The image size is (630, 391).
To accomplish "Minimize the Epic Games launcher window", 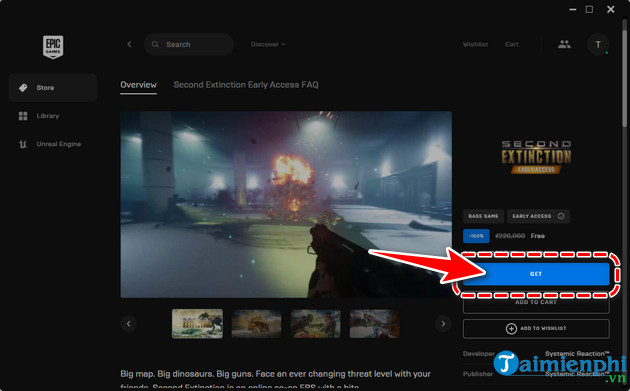I will (573, 9).
